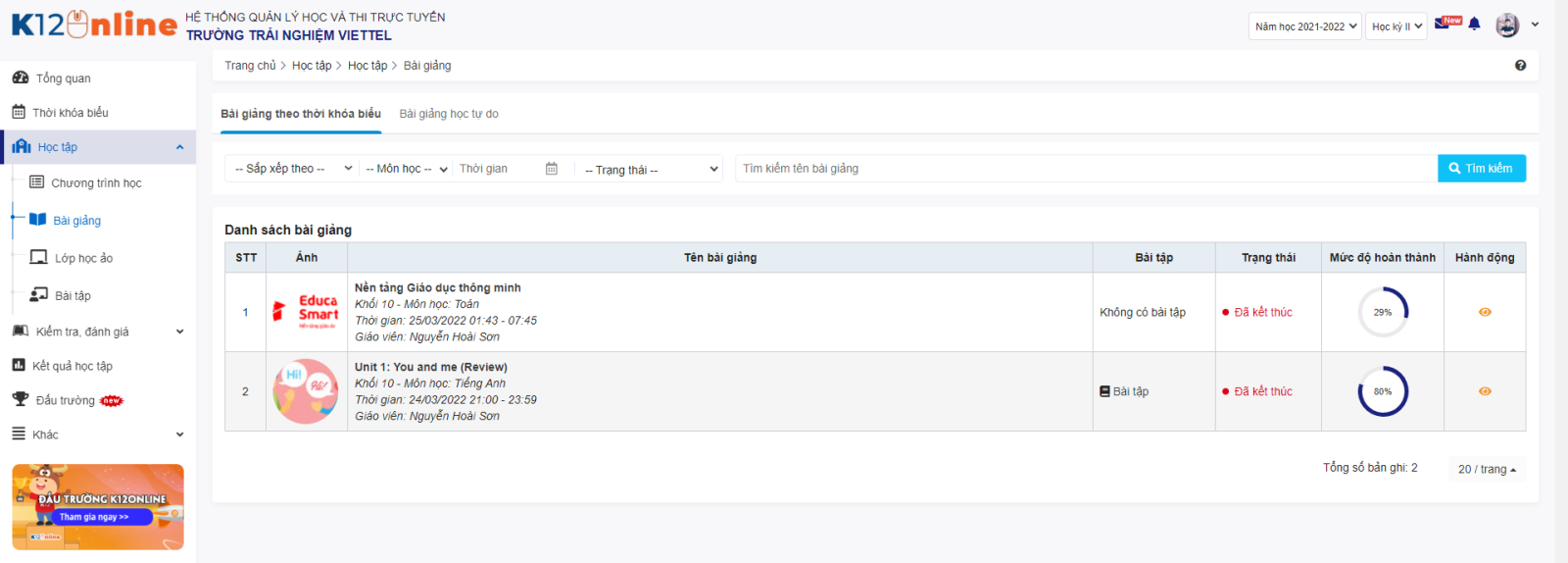The height and width of the screenshot is (563, 1568).
Task: Open the help question mark icon
Action: pyautogui.click(x=1520, y=66)
